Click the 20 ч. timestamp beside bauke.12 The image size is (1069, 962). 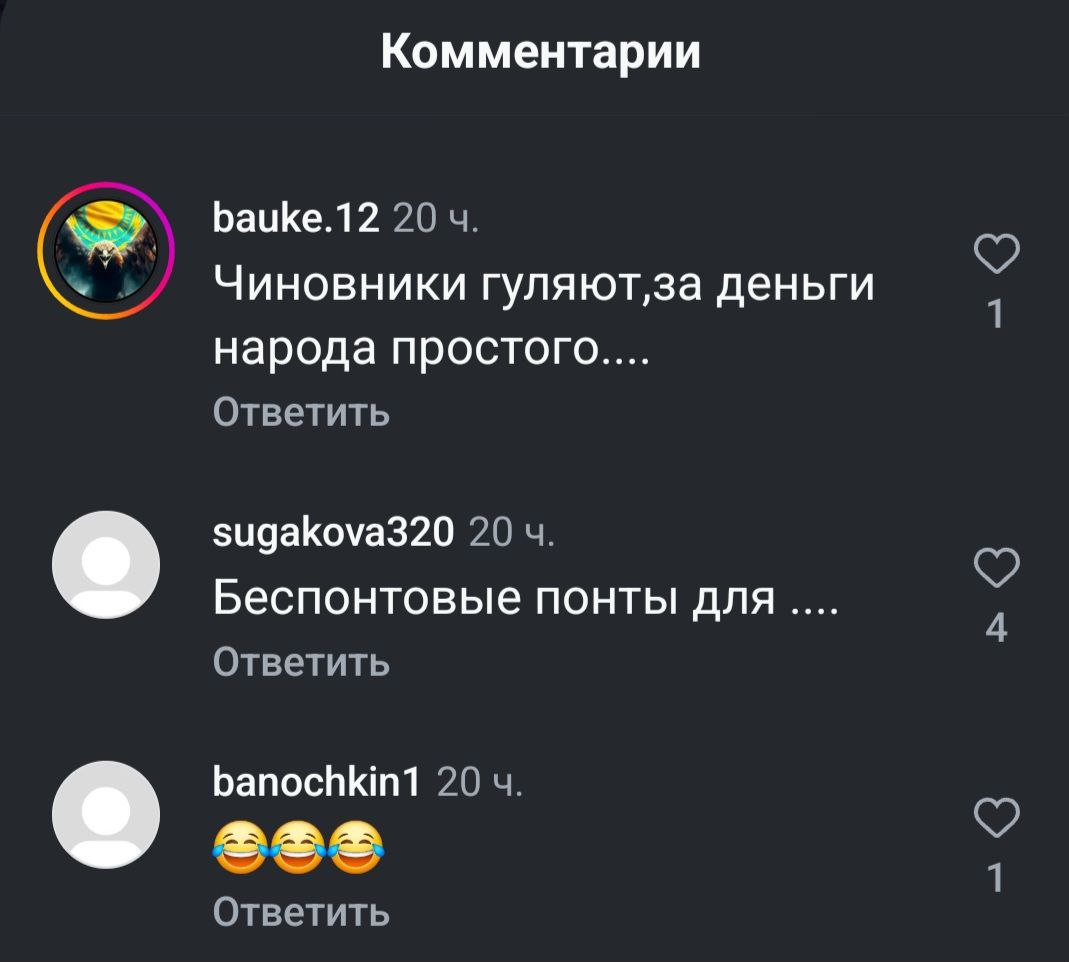coord(436,219)
